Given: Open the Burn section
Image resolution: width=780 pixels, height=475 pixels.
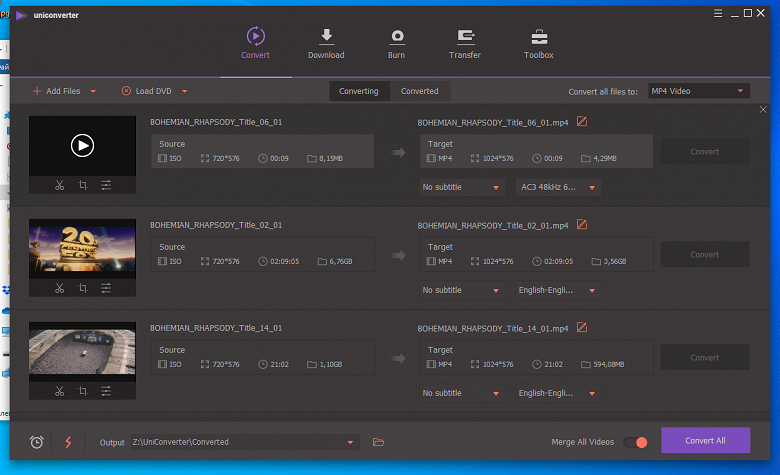Looking at the screenshot, I should (x=396, y=43).
